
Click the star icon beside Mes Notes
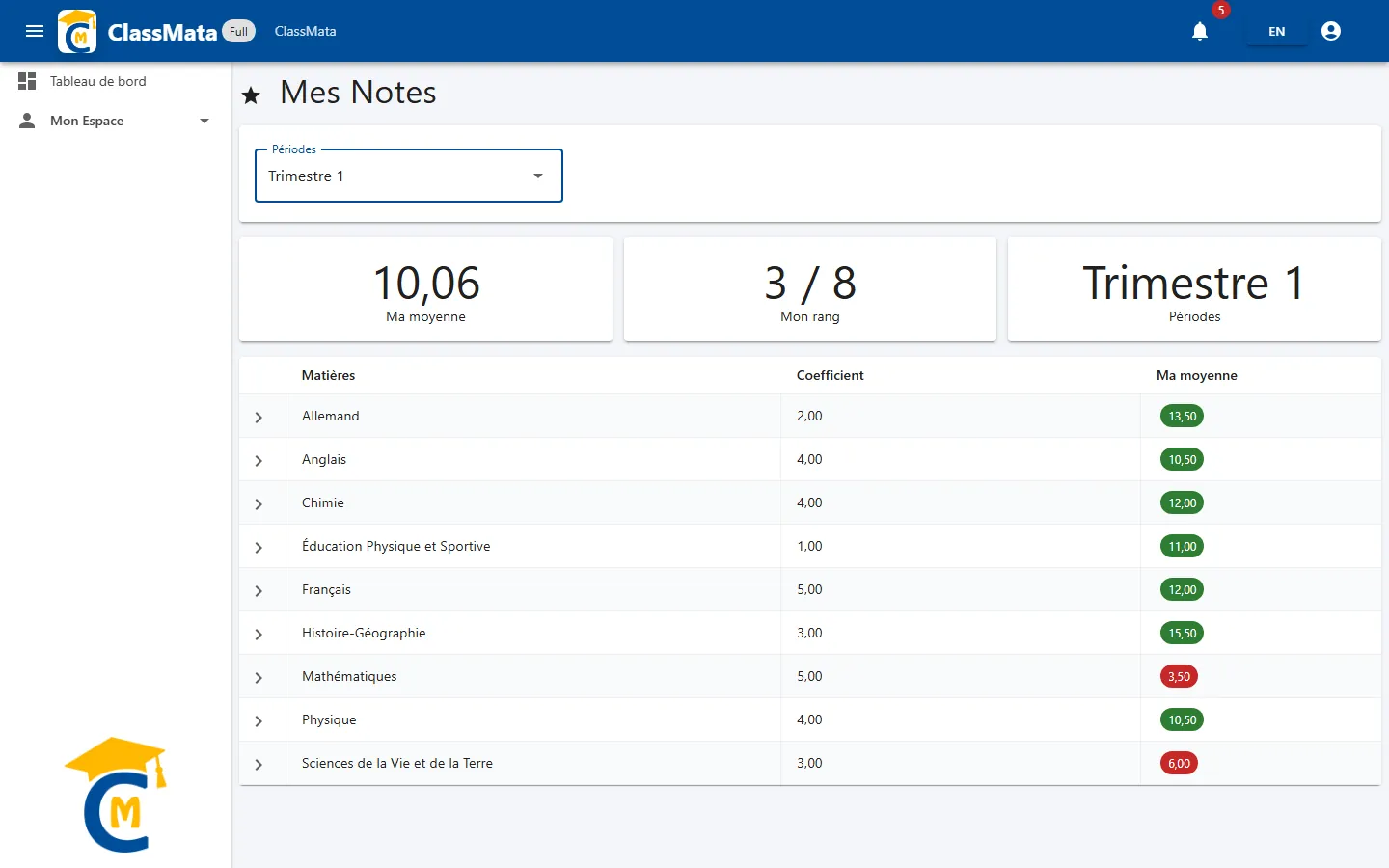click(251, 95)
